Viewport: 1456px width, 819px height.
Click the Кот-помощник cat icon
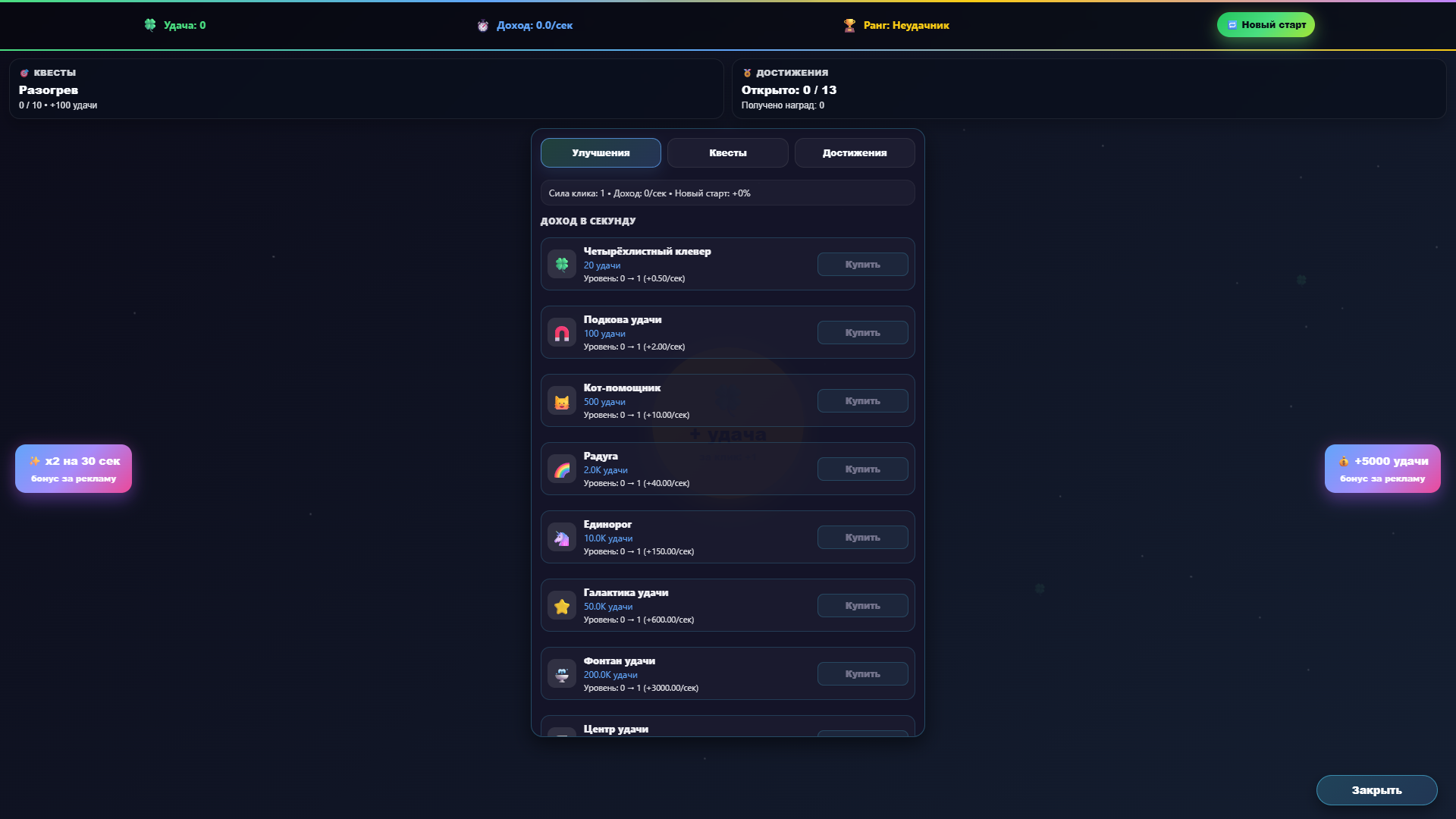tap(562, 400)
